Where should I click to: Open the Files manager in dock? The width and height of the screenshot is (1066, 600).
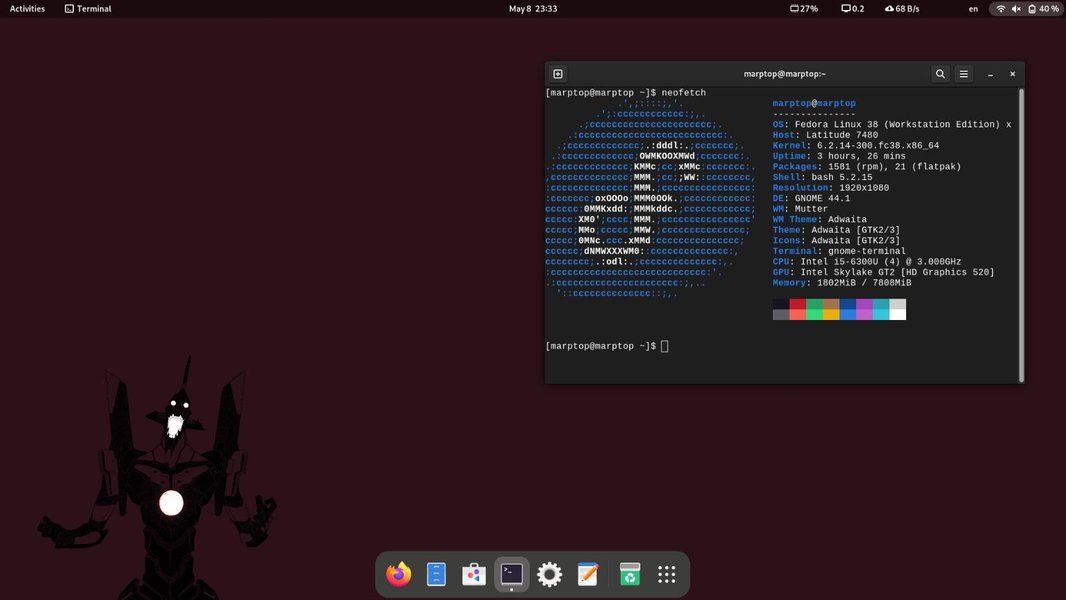point(436,574)
